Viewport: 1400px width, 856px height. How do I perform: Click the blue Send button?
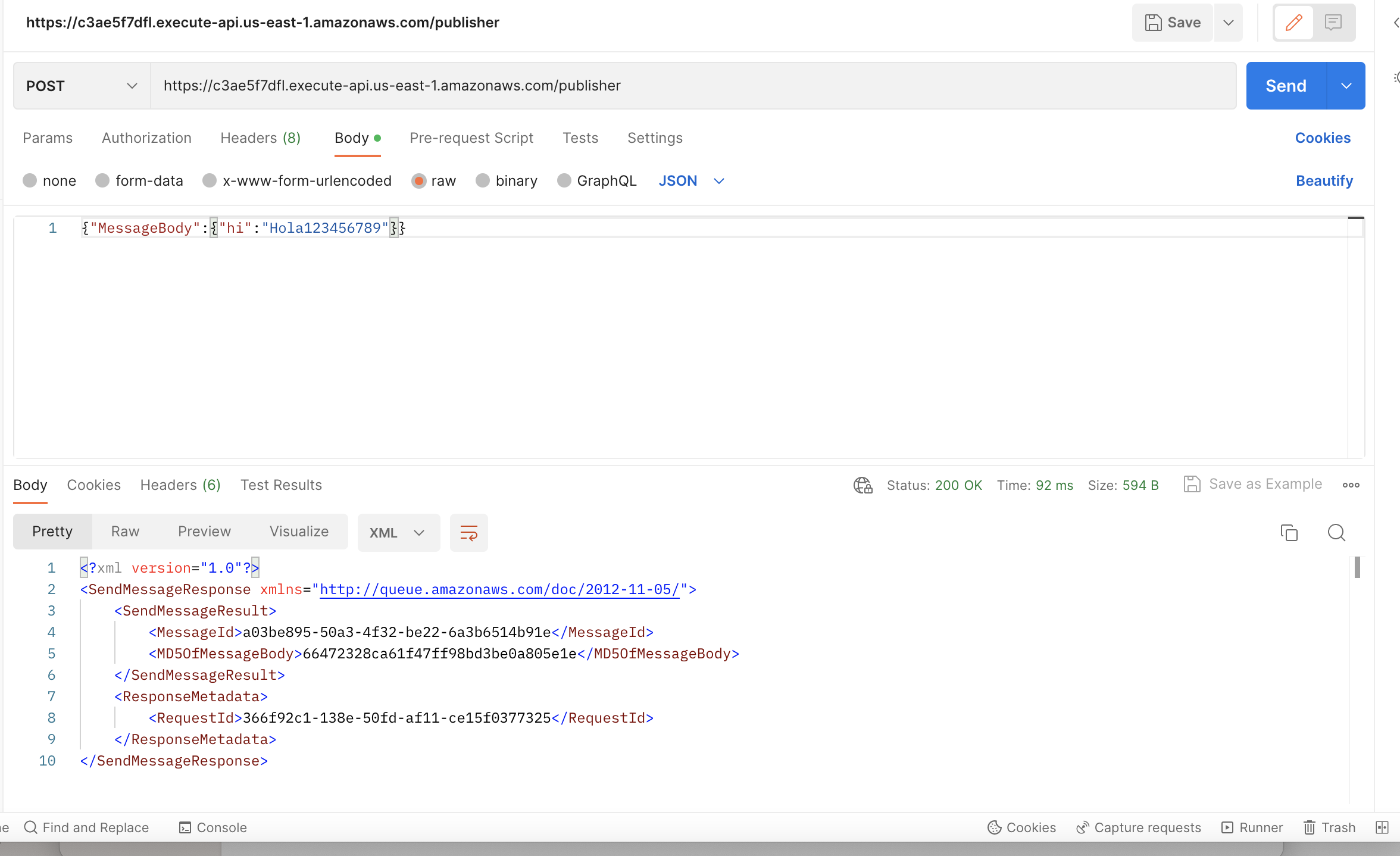pyautogui.click(x=1286, y=86)
